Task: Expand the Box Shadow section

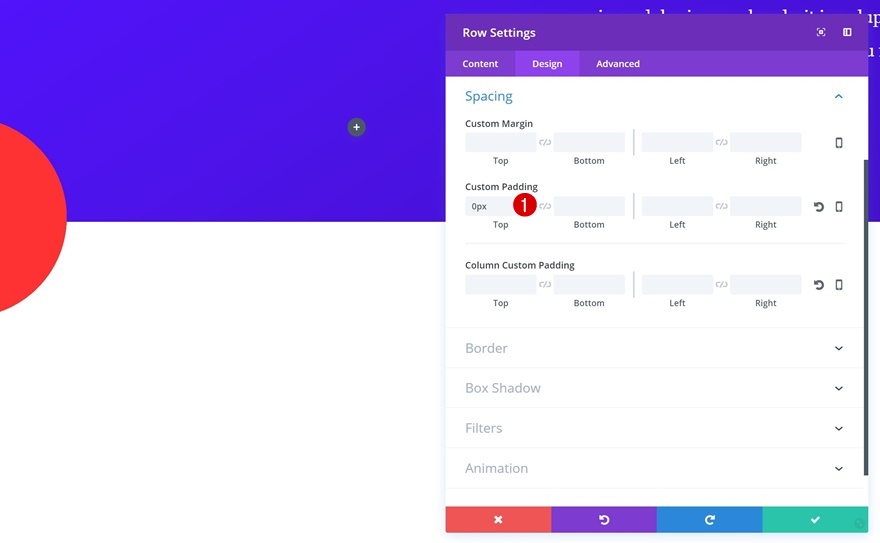Action: 654,388
